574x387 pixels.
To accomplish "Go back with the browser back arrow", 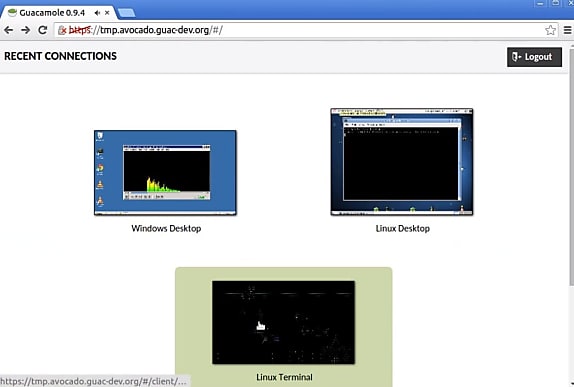I will [x=8, y=30].
